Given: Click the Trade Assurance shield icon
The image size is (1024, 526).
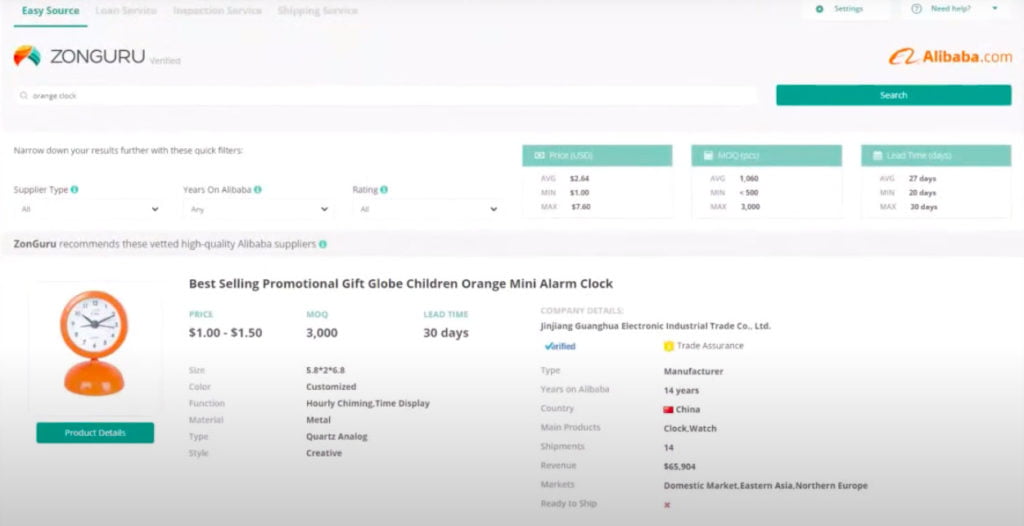Looking at the screenshot, I should point(668,346).
